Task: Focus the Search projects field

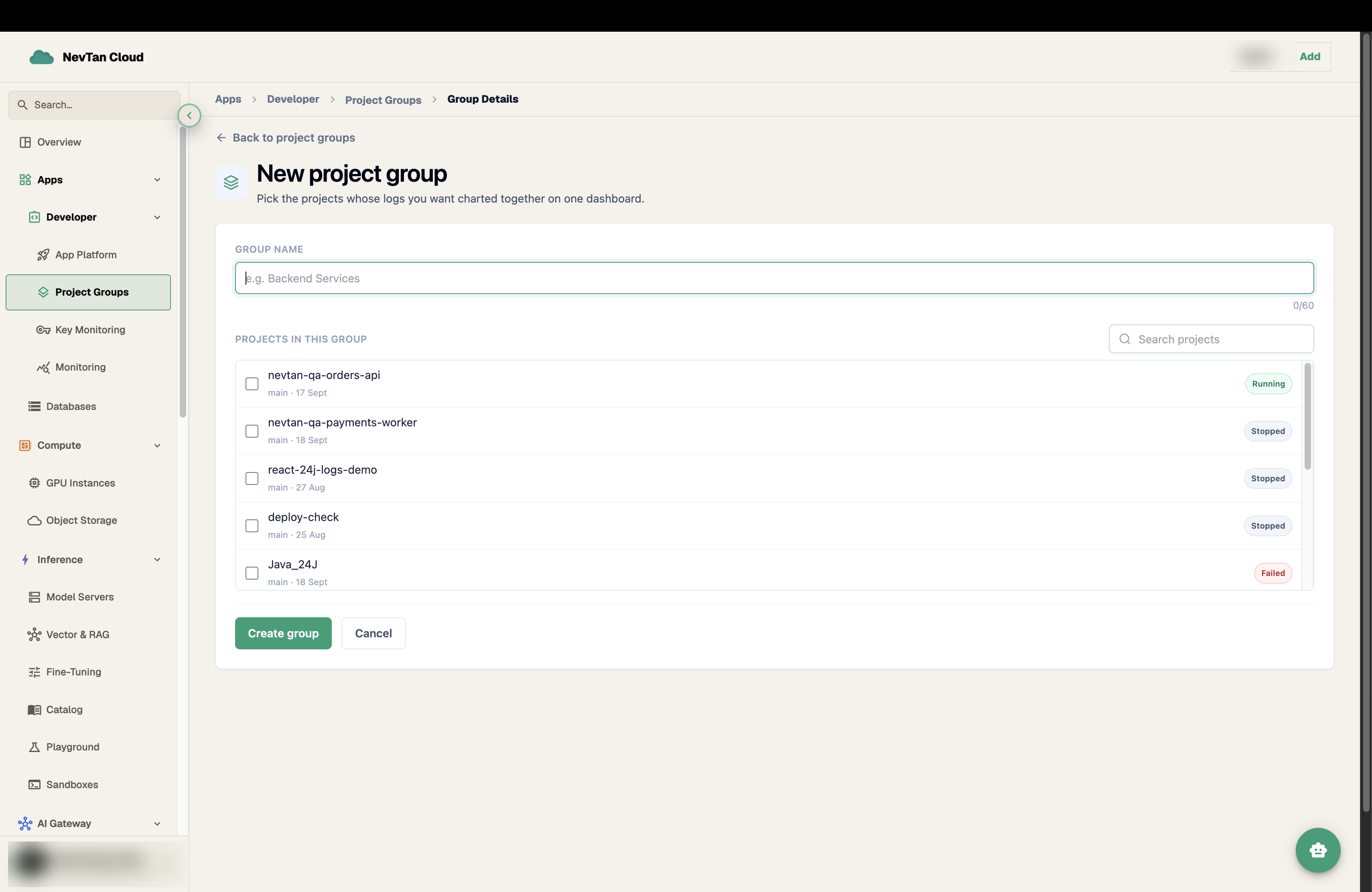Action: [1211, 339]
